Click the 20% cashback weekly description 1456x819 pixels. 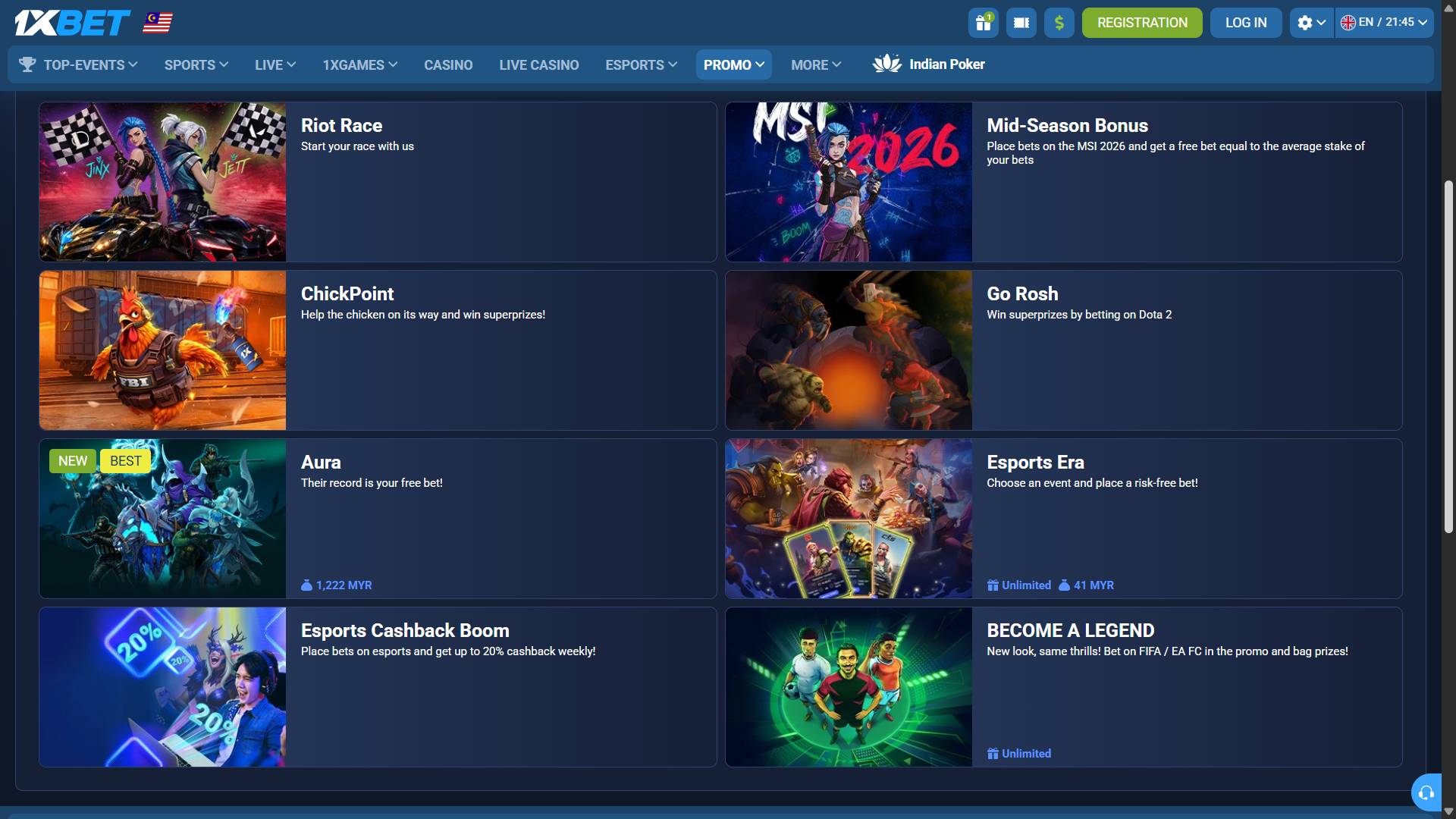[x=448, y=651]
